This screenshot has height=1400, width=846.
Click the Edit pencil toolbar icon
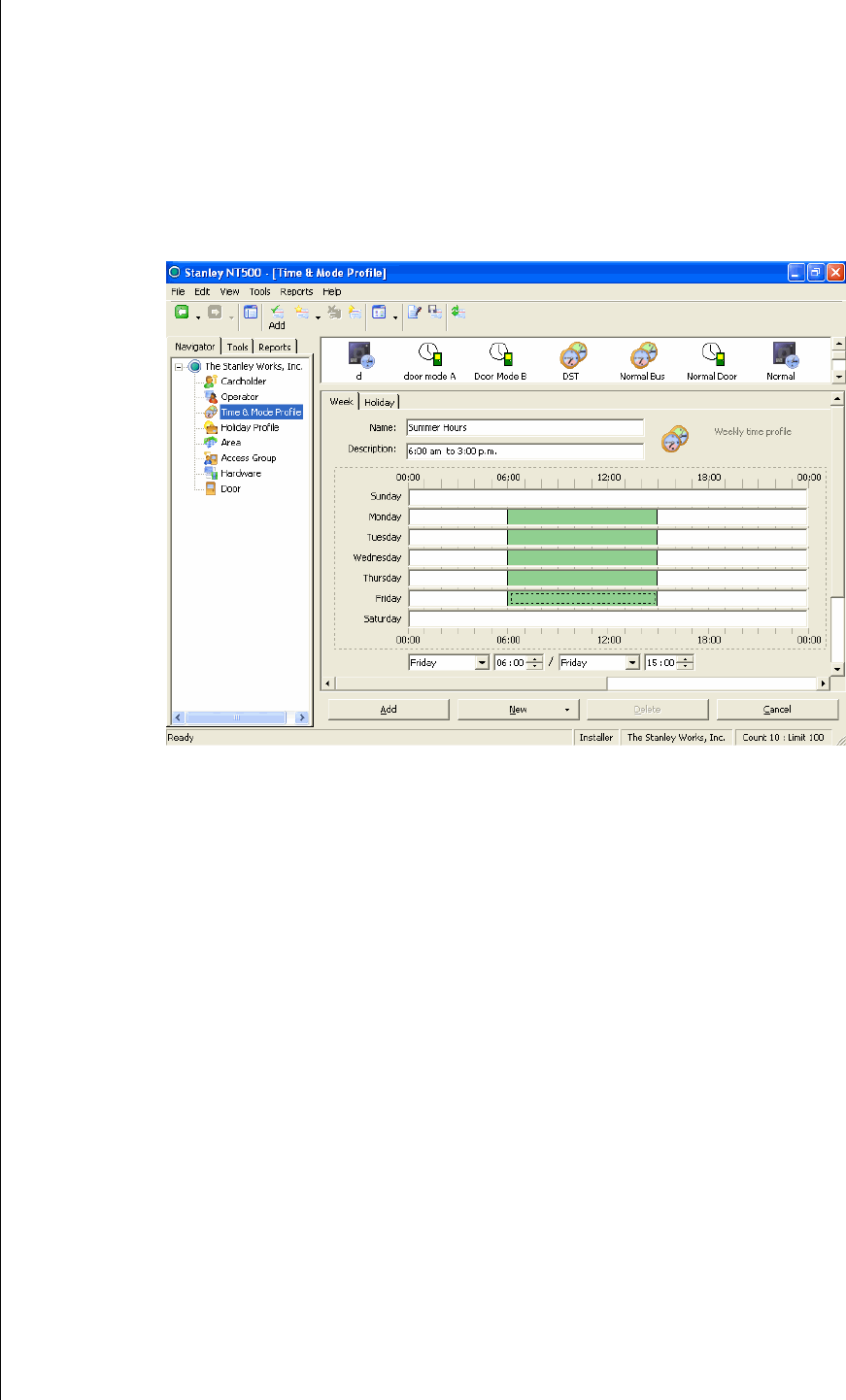pyautogui.click(x=415, y=312)
